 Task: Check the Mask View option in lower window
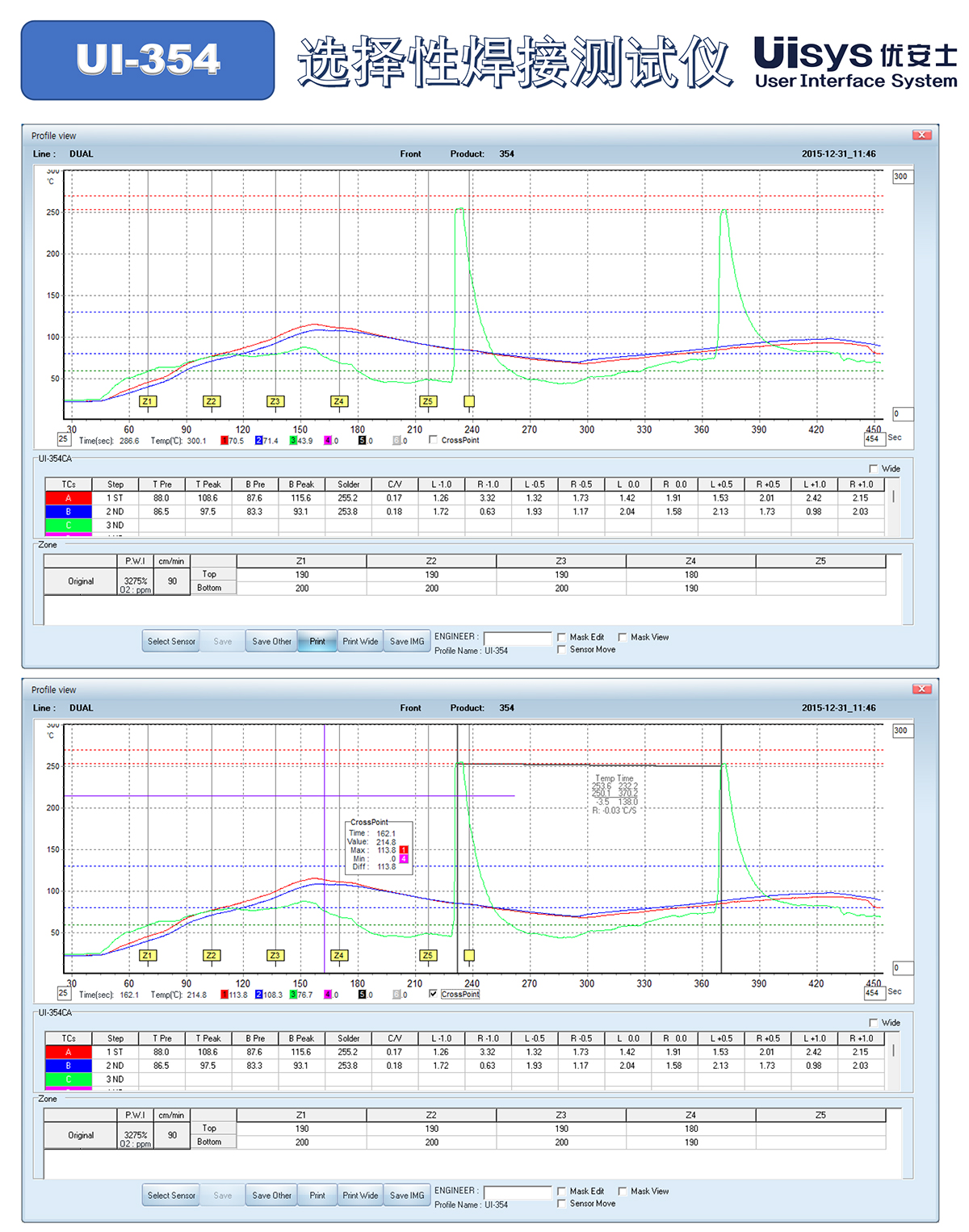coord(623,1191)
